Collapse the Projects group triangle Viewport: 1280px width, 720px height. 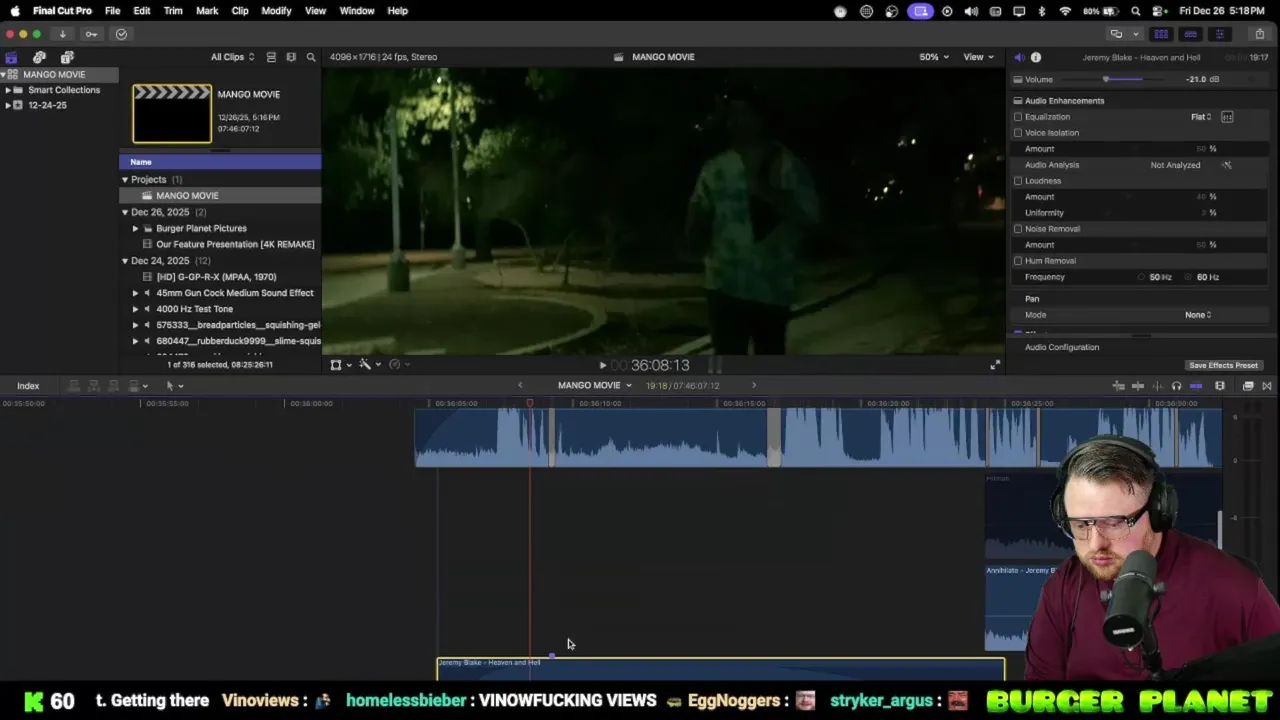(125, 180)
